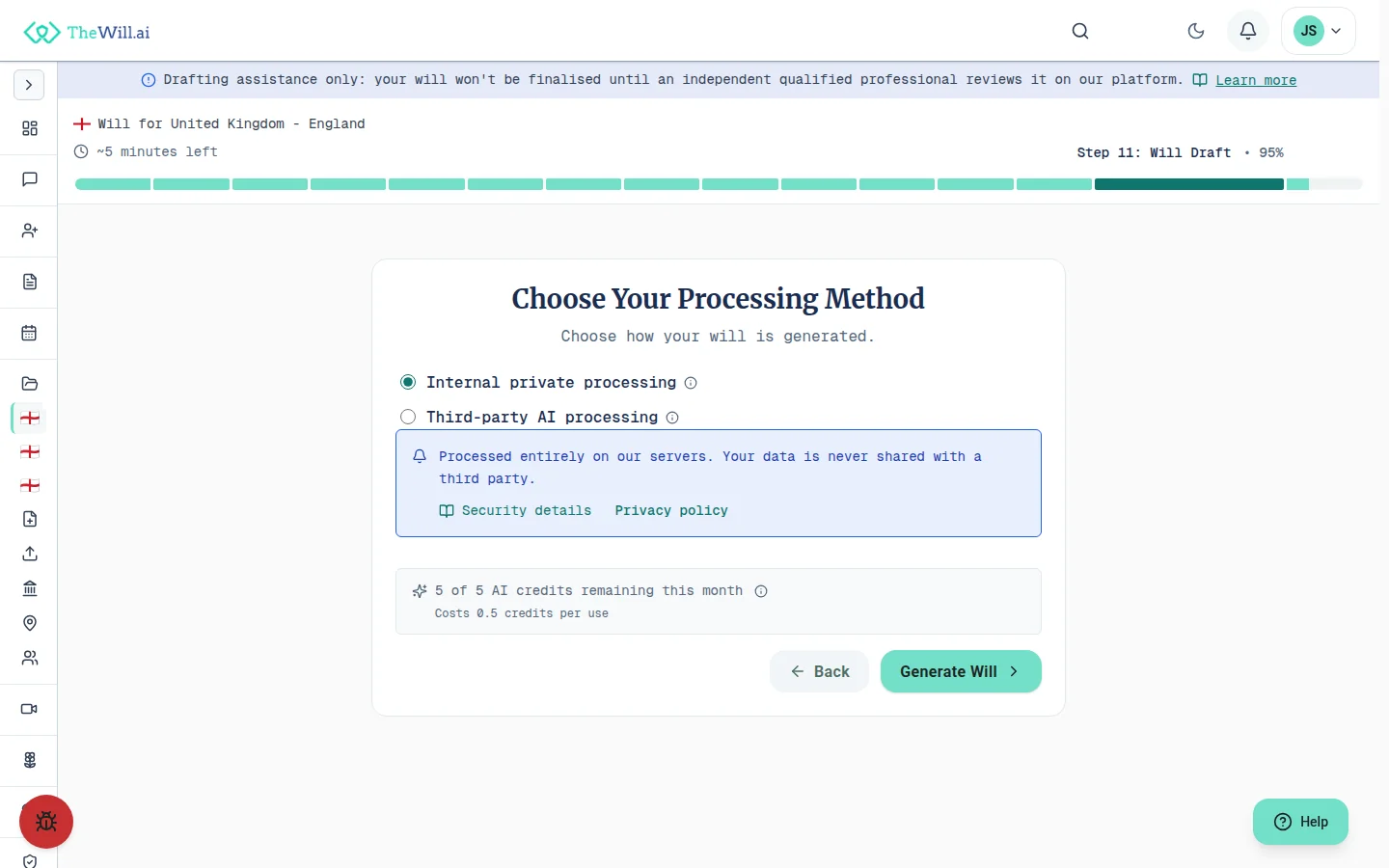Click the add-person icon in sidebar

(30, 231)
